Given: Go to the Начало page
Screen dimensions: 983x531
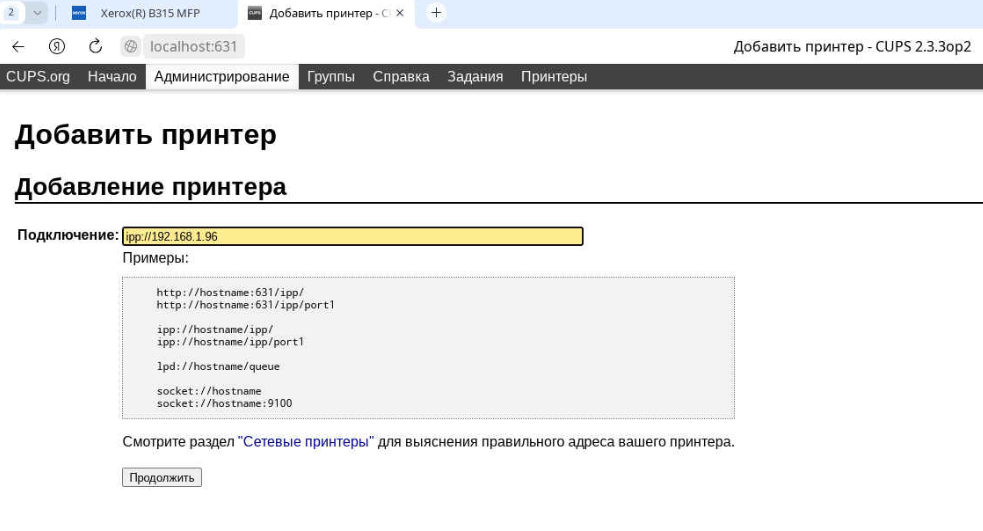Looking at the screenshot, I should click(x=112, y=76).
